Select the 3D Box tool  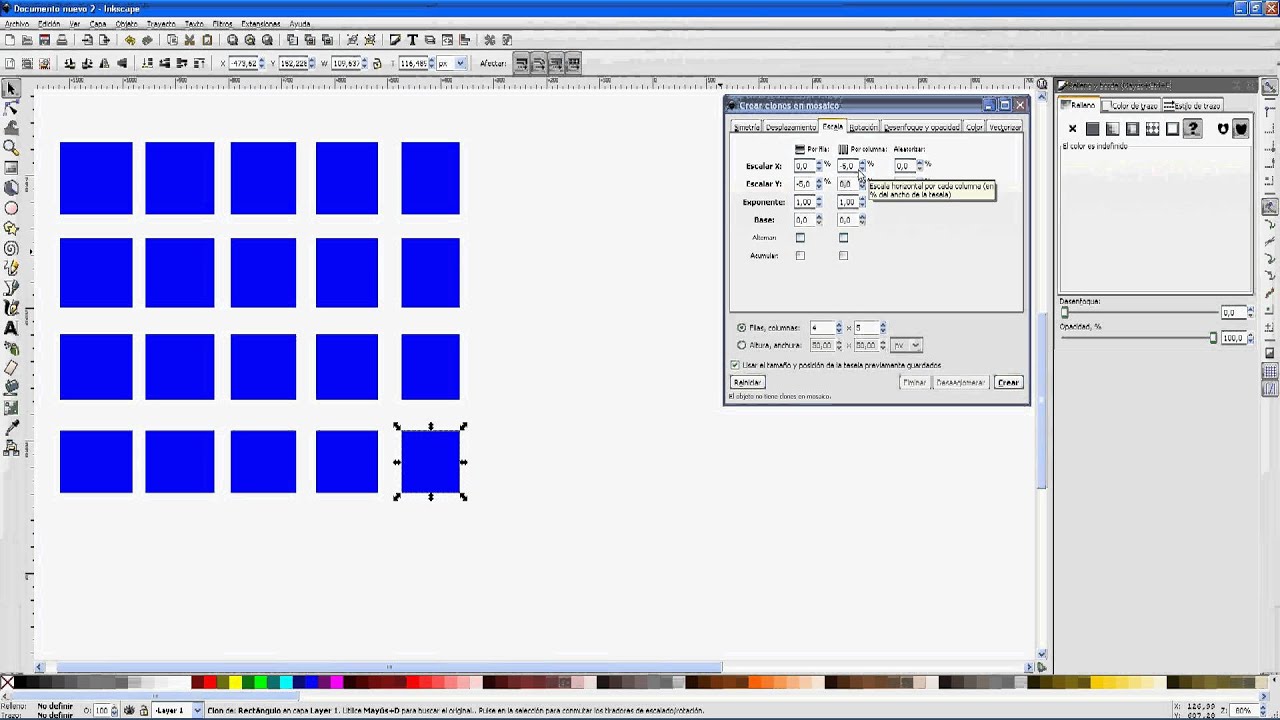click(11, 188)
